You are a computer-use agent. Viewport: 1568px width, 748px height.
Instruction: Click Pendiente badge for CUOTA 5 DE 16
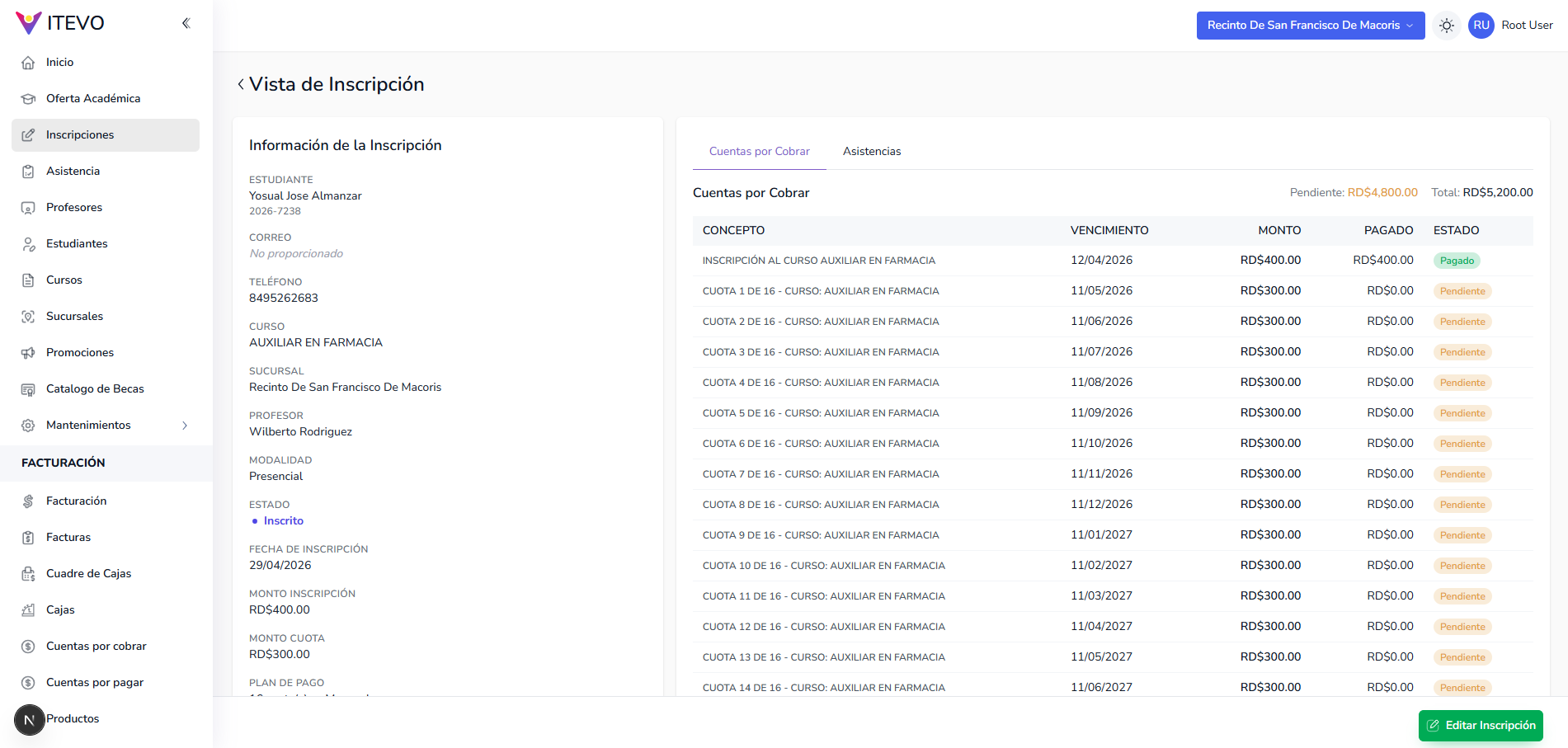(1462, 413)
